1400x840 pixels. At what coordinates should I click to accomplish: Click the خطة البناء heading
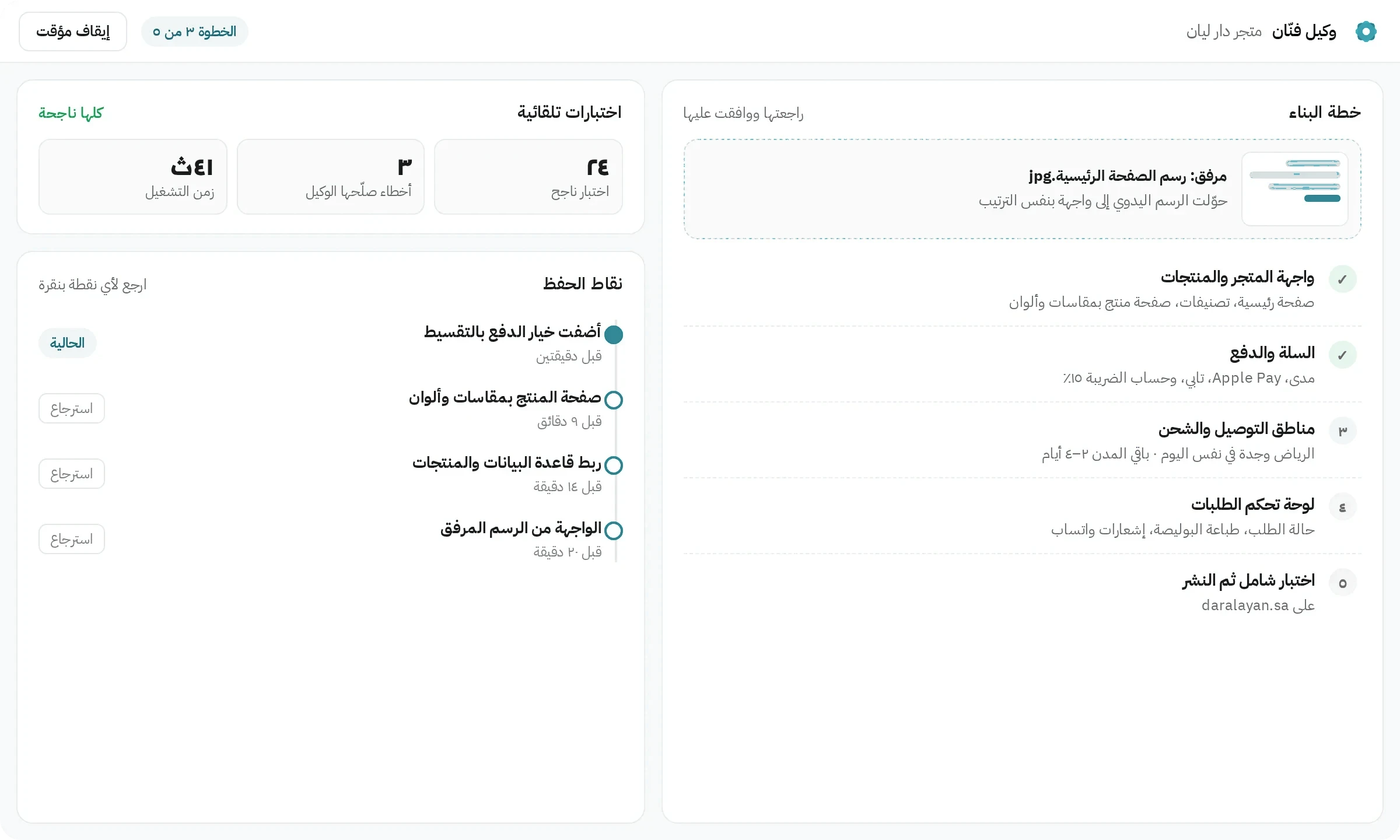click(x=1324, y=112)
